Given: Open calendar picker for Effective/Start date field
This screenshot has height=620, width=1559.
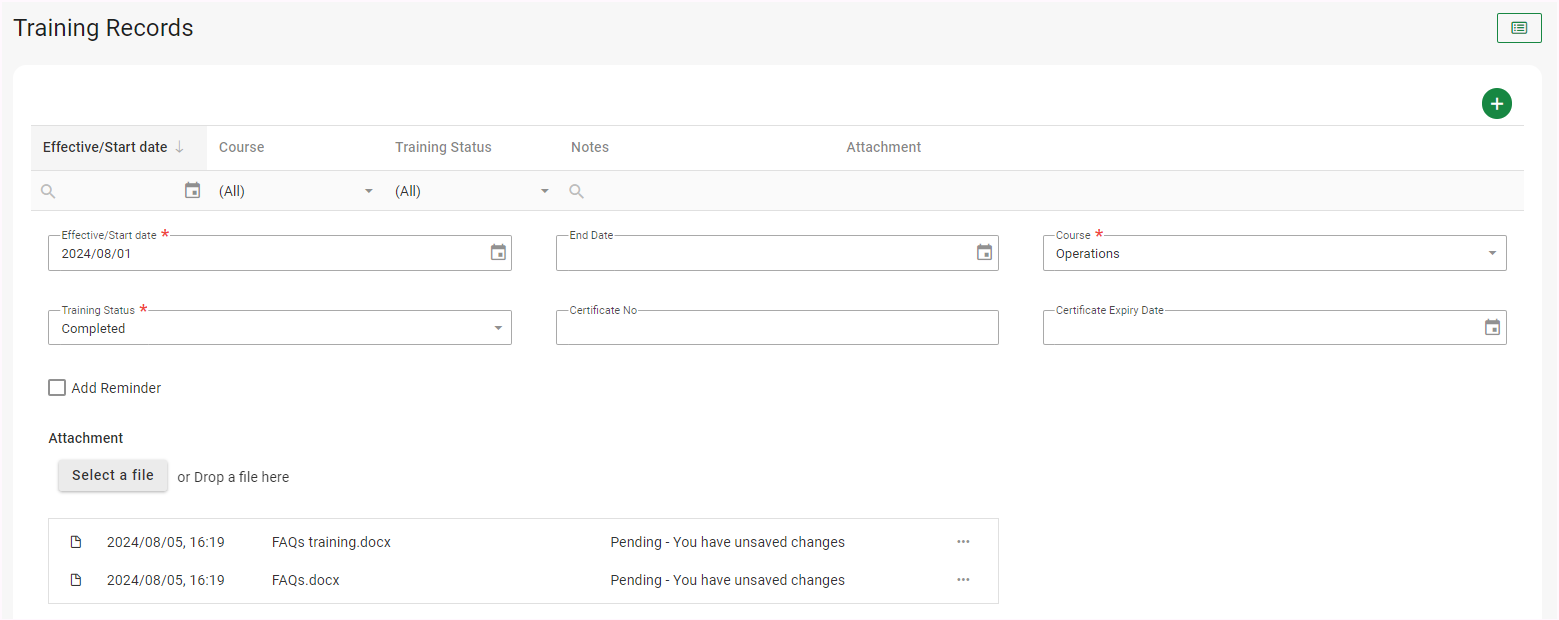Looking at the screenshot, I should click(498, 253).
